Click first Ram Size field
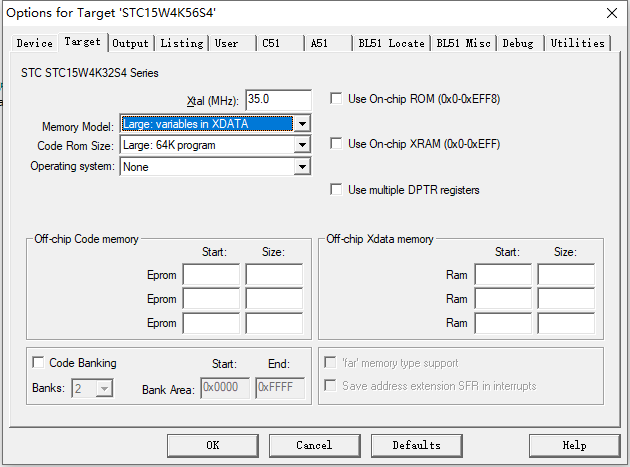The width and height of the screenshot is (630, 467). click(x=566, y=275)
